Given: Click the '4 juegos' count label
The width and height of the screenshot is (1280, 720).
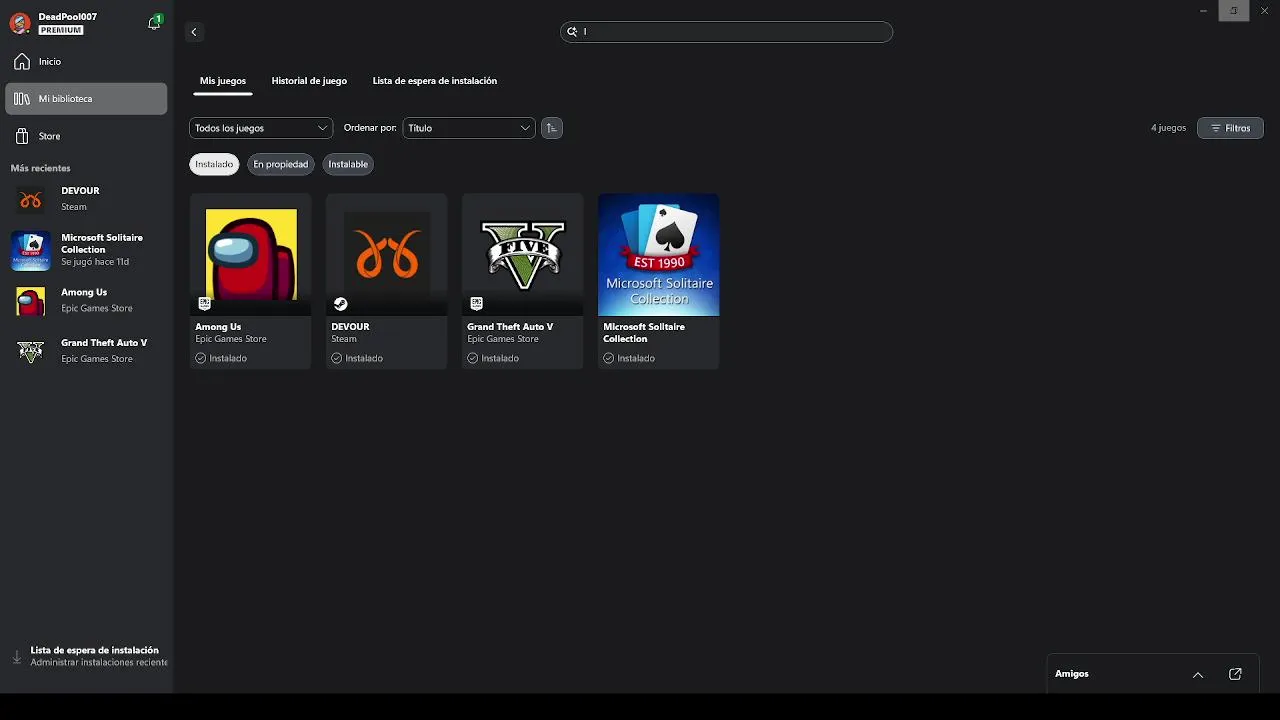Looking at the screenshot, I should pyautogui.click(x=1168, y=128).
